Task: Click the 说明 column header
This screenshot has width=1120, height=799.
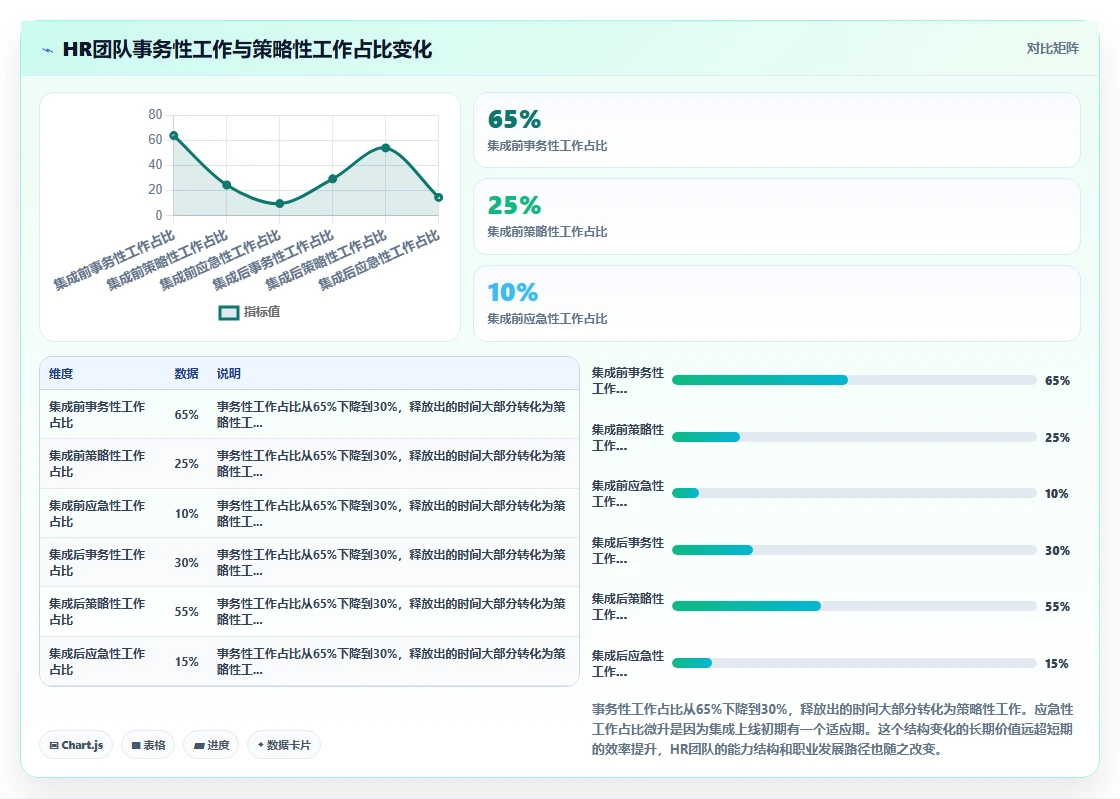Action: pyautogui.click(x=229, y=373)
